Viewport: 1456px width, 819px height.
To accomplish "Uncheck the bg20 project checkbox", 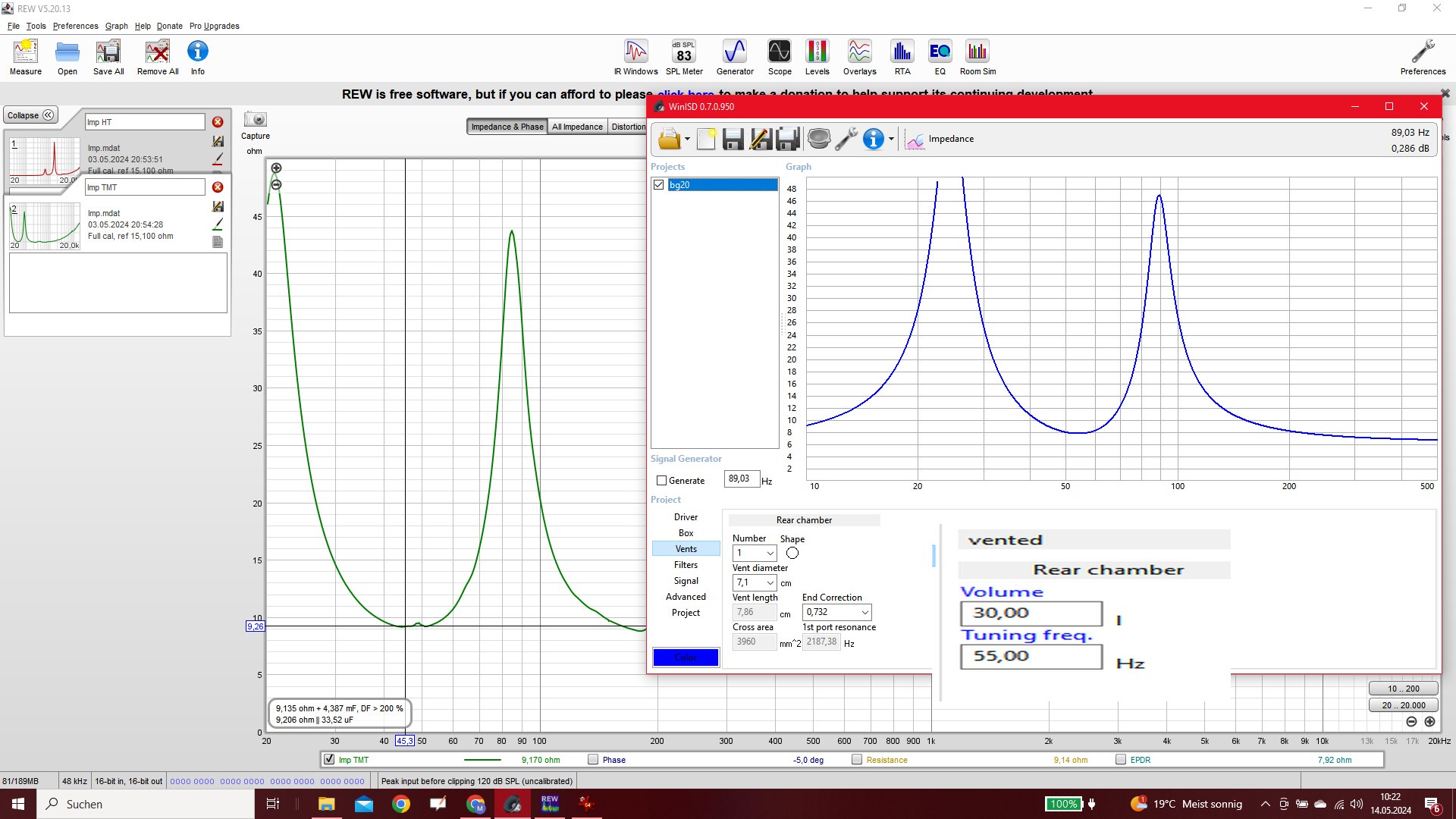I will [659, 185].
